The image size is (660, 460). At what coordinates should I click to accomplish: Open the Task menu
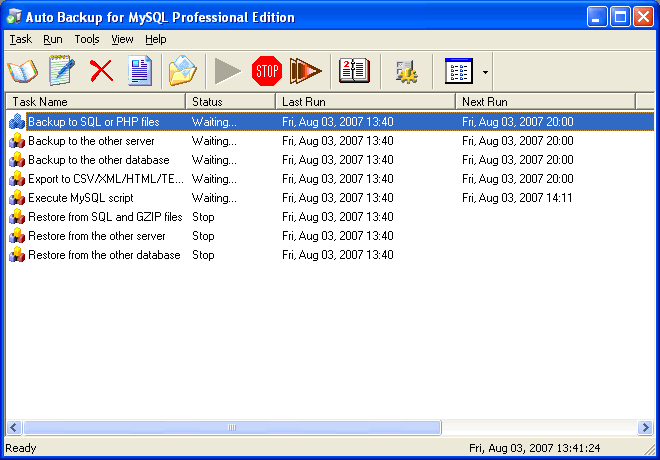click(x=21, y=39)
